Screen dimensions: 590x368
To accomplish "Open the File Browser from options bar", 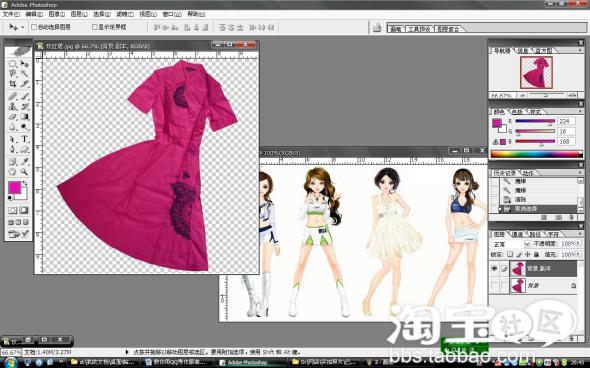I will point(377,27).
